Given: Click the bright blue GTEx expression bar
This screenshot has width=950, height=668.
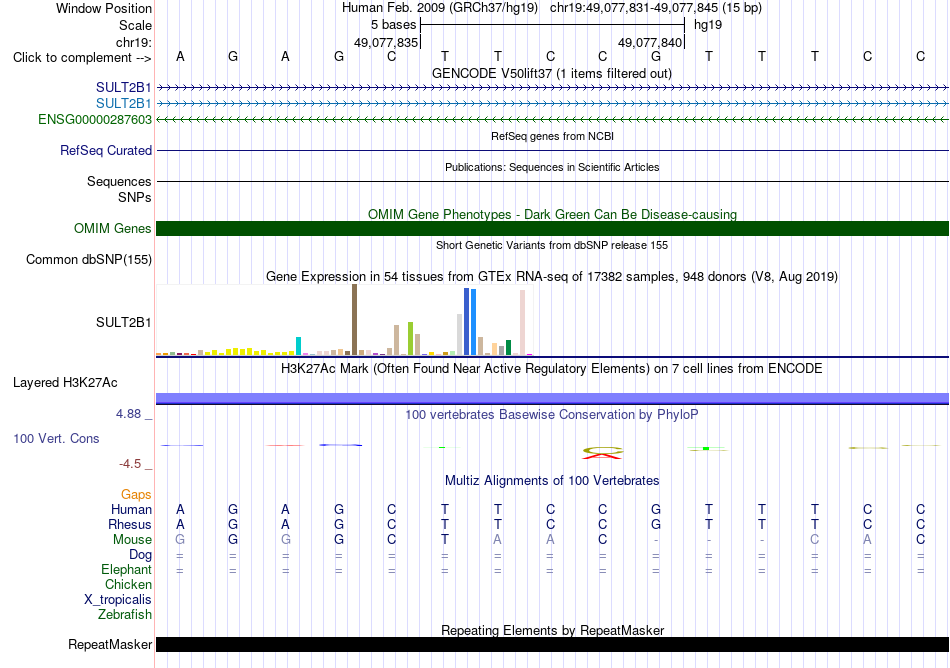Looking at the screenshot, I should (x=473, y=322).
